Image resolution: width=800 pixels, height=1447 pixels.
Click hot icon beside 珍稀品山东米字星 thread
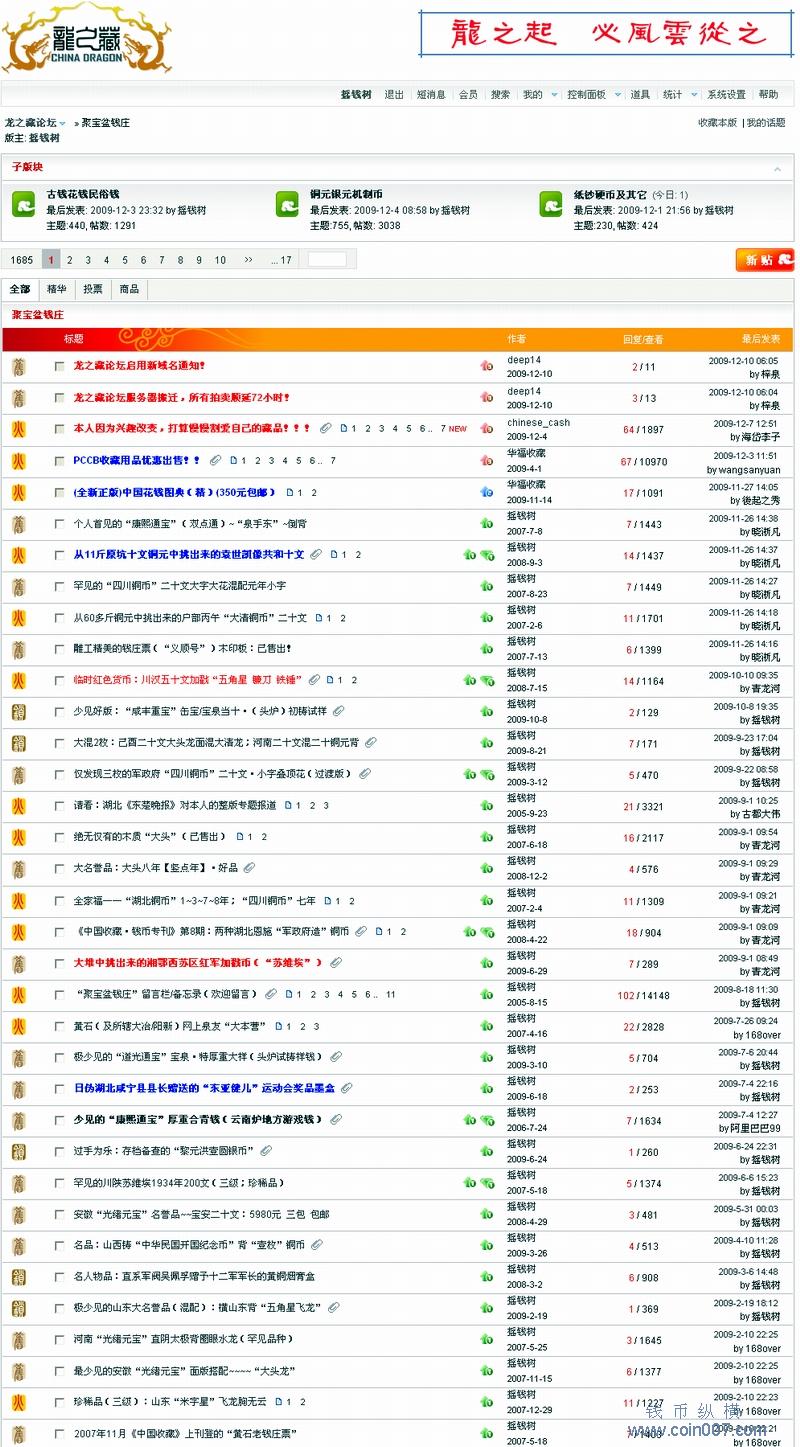[18, 1403]
